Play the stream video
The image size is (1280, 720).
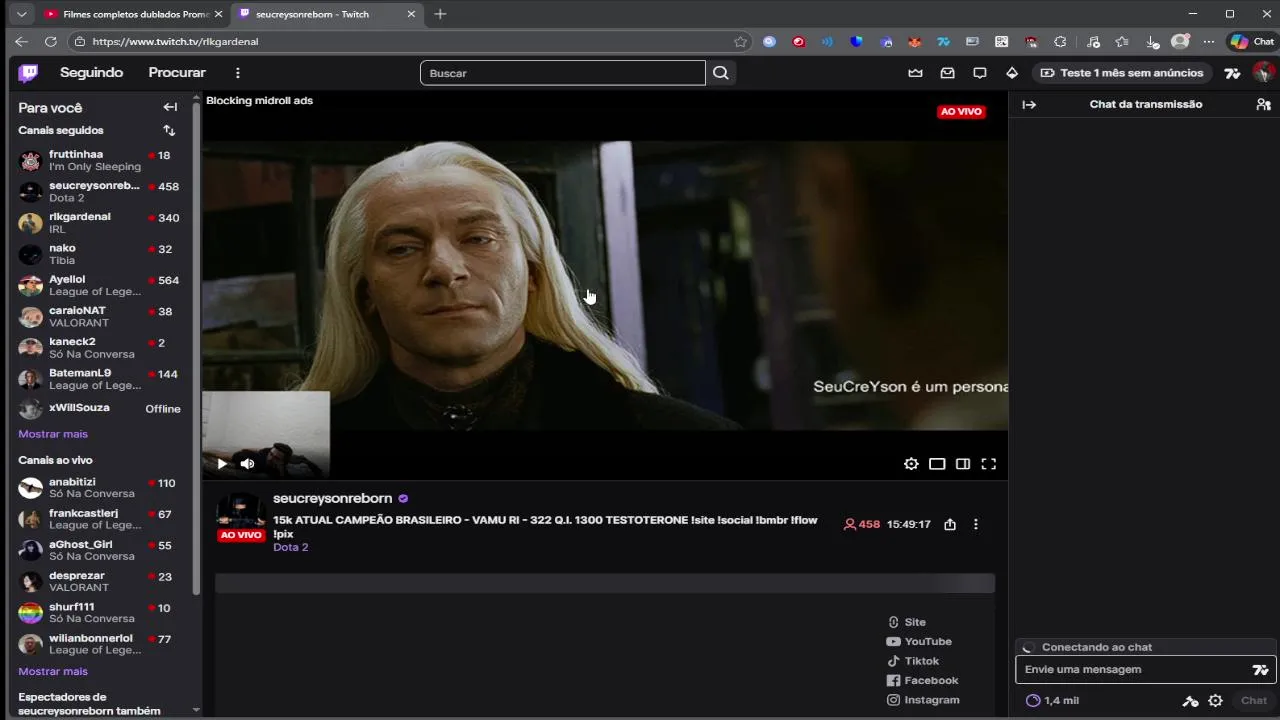(222, 464)
